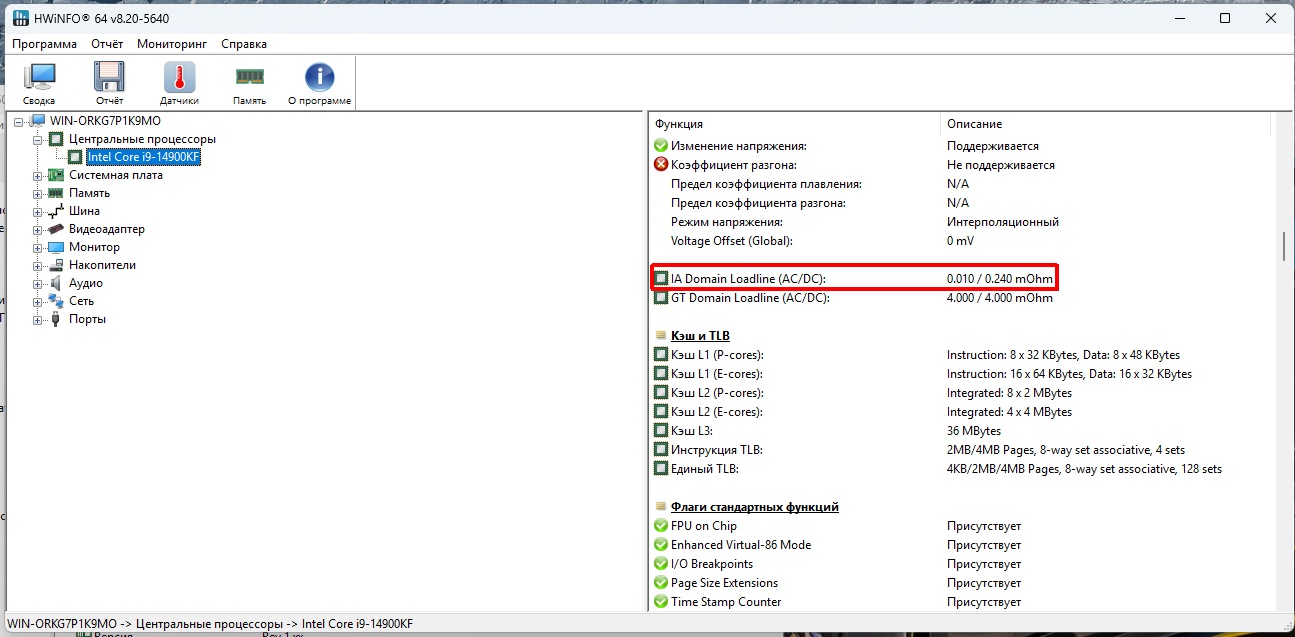
Task: Click the drive icon beside Накопители
Action: pyautogui.click(x=56, y=265)
